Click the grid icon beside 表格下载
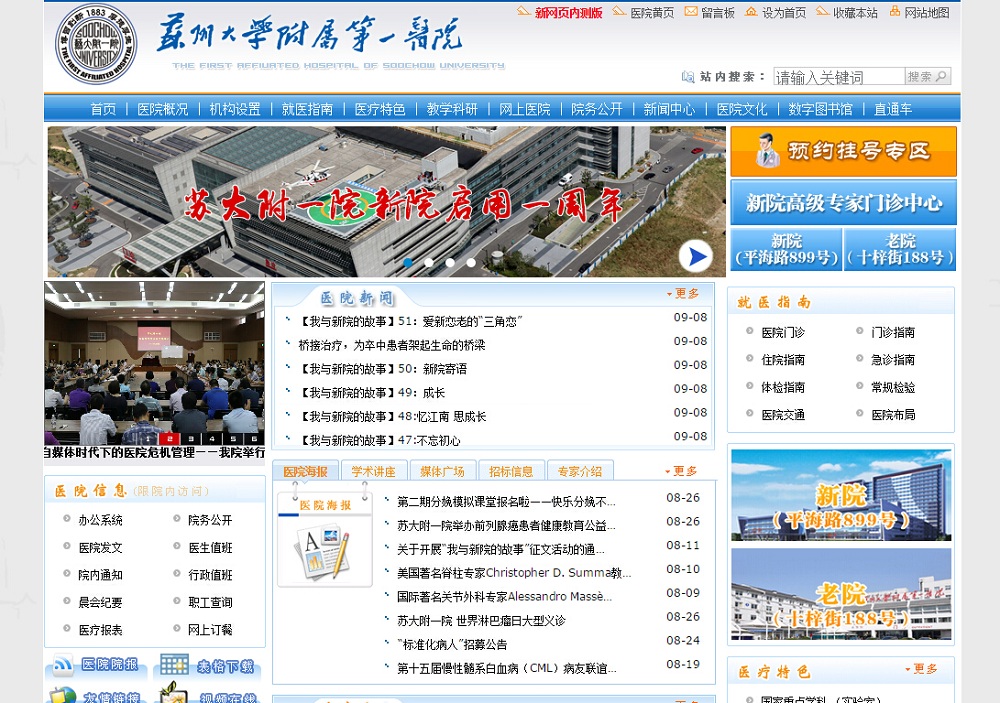The image size is (1000, 703). pos(174,665)
